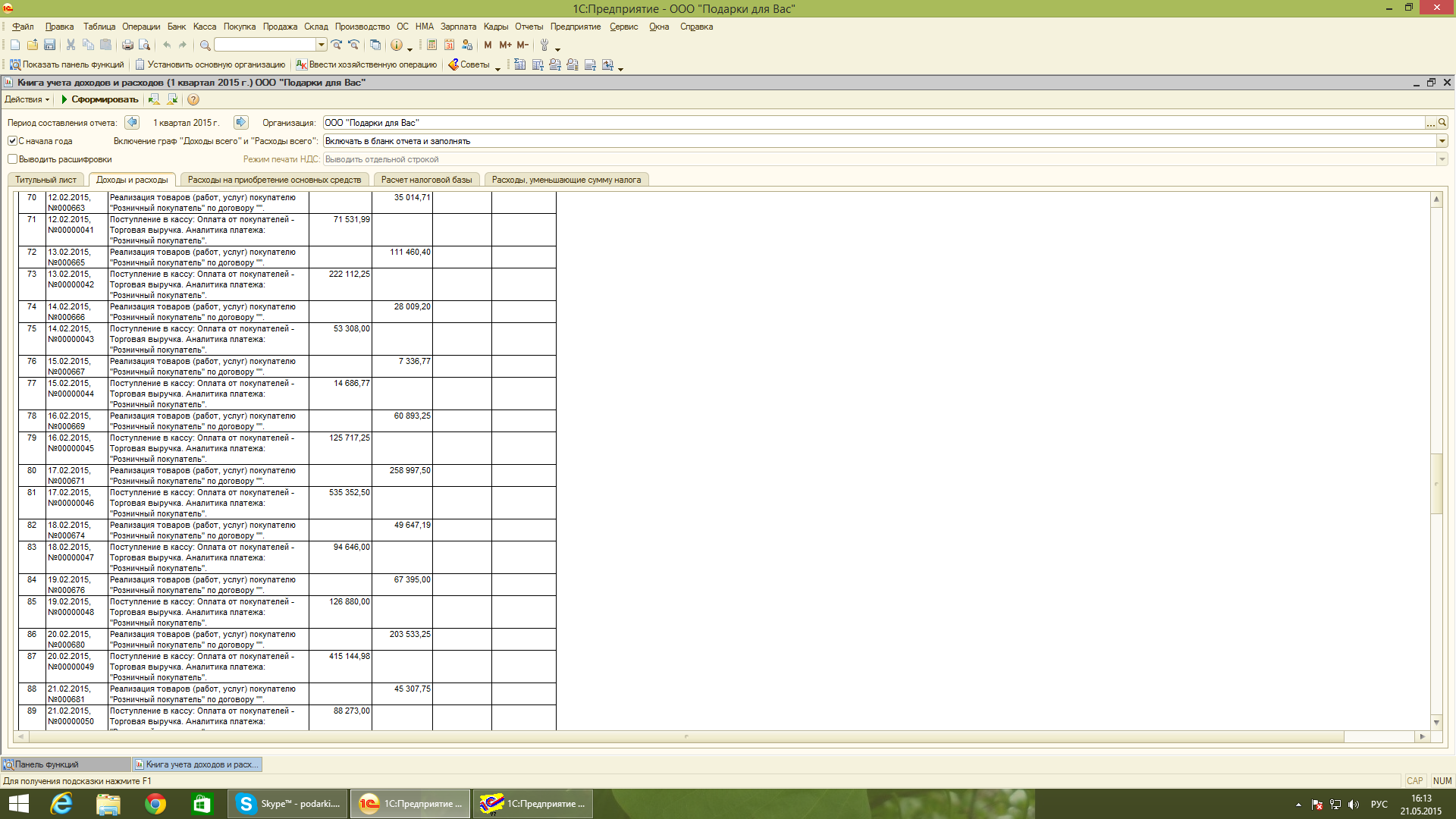Expand "Включать в бланк отчета" dropdown
Image resolution: width=1456 pixels, height=819 pixels.
pyautogui.click(x=1442, y=141)
